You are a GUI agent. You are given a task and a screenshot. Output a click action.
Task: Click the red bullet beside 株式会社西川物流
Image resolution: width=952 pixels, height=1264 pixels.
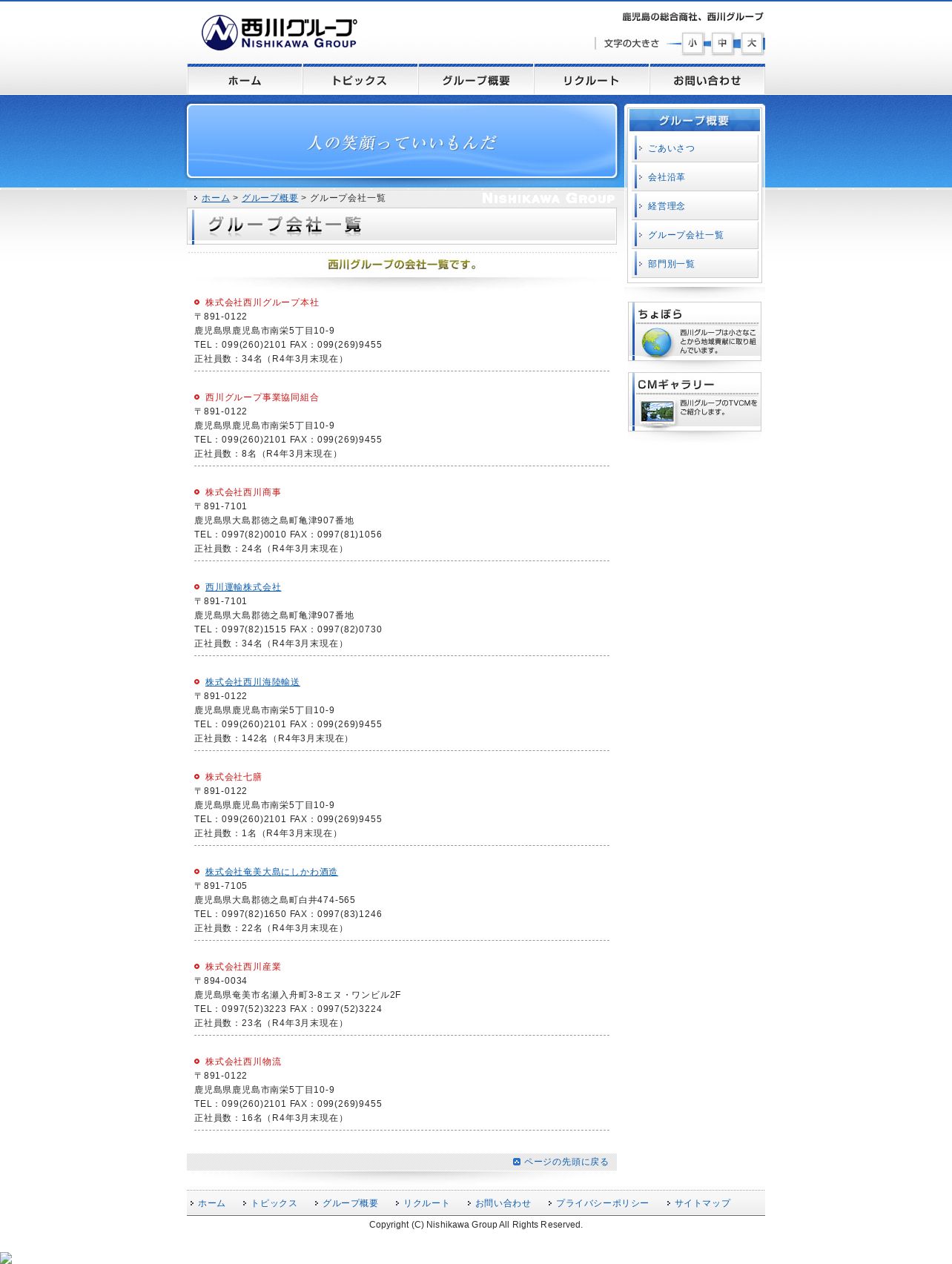click(x=197, y=1062)
